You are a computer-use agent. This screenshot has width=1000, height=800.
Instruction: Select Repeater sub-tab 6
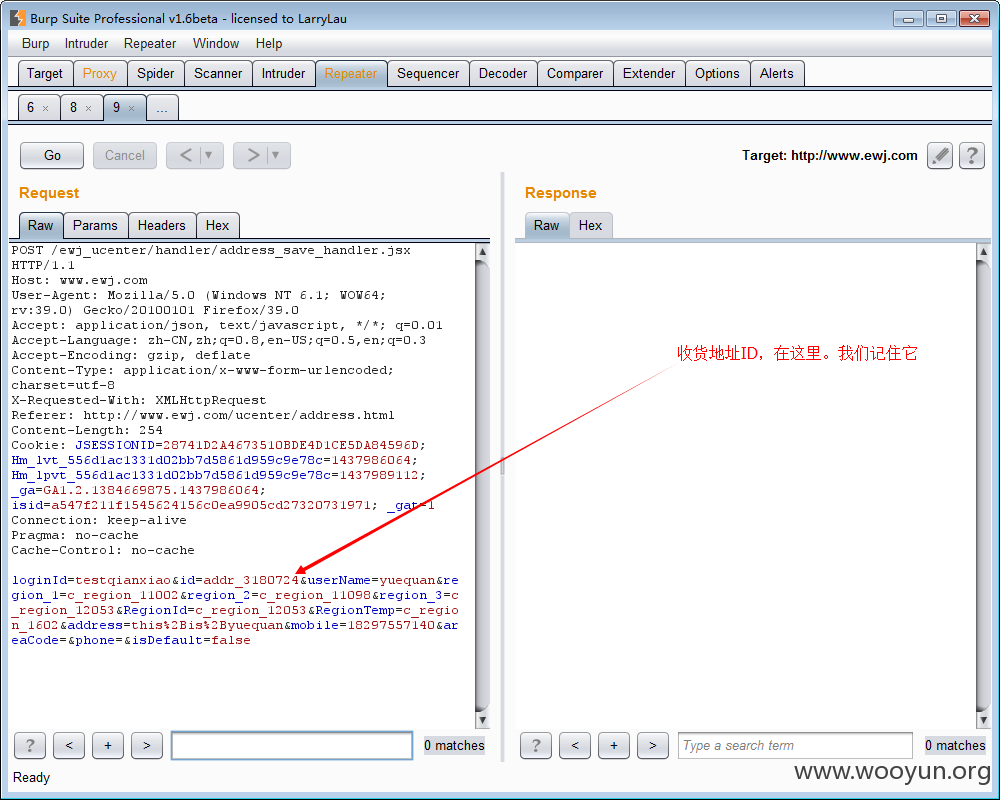coord(30,107)
